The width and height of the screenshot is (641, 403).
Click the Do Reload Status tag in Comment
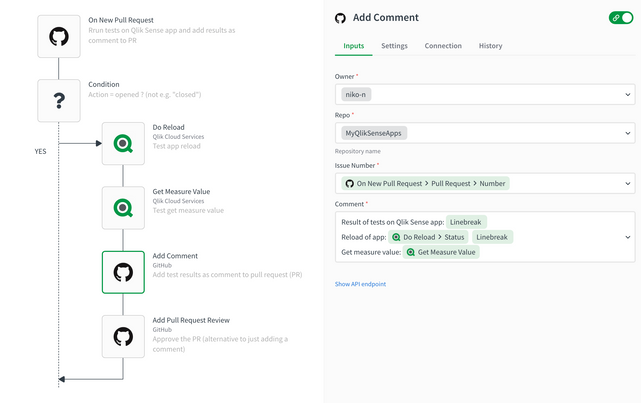pos(428,237)
